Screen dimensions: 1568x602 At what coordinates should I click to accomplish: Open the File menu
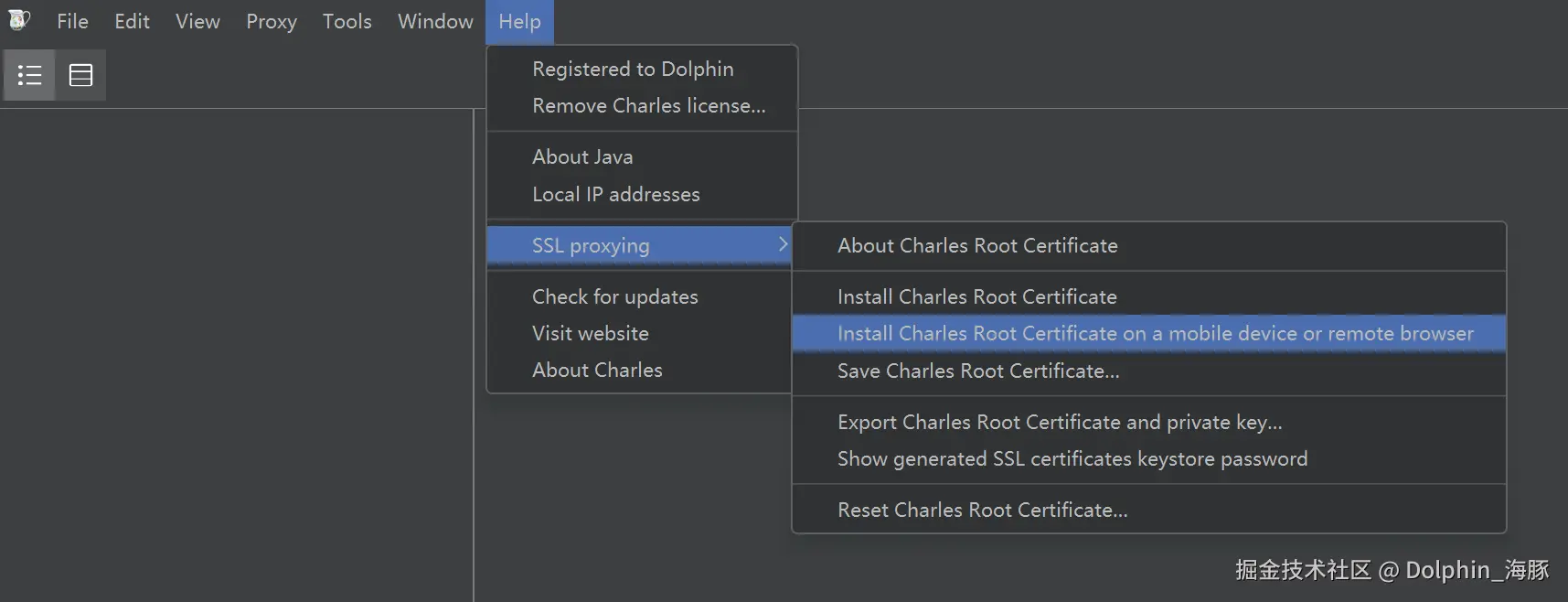[x=72, y=21]
